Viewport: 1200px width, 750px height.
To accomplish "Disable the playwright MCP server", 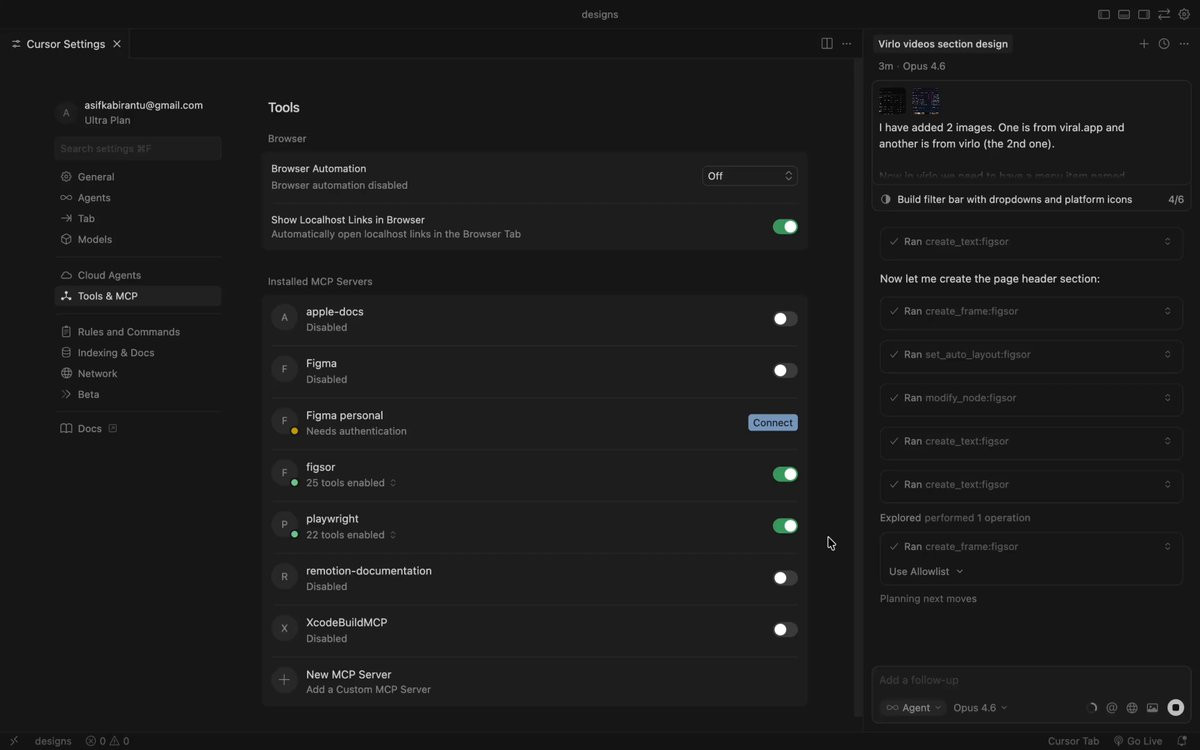I will [x=785, y=526].
